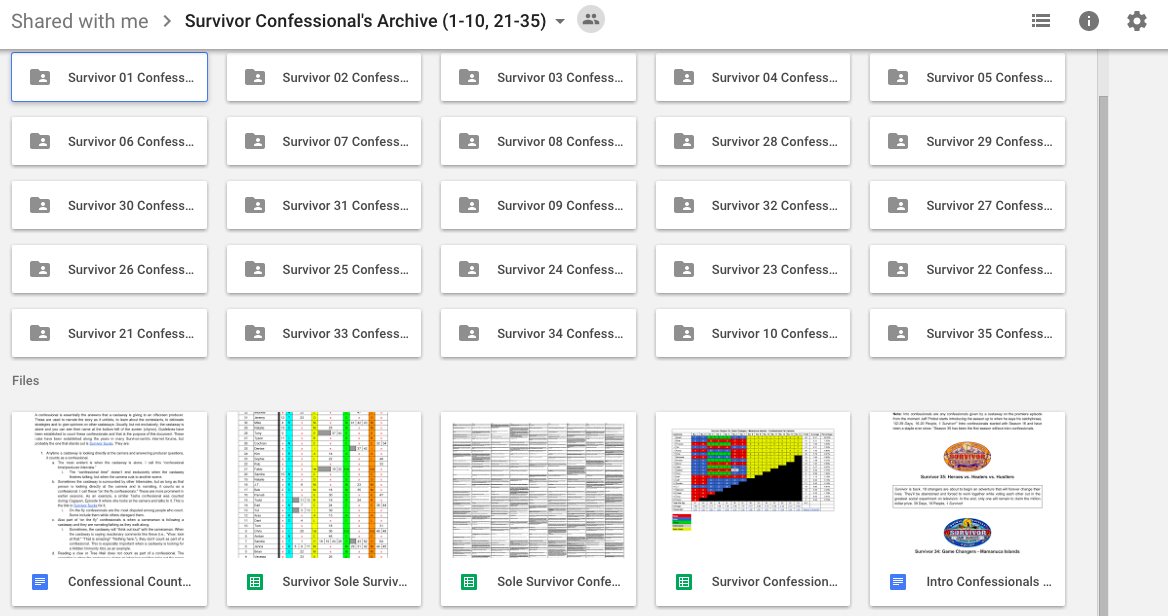Open Confessional Count... document thumbnail preview

(110, 485)
